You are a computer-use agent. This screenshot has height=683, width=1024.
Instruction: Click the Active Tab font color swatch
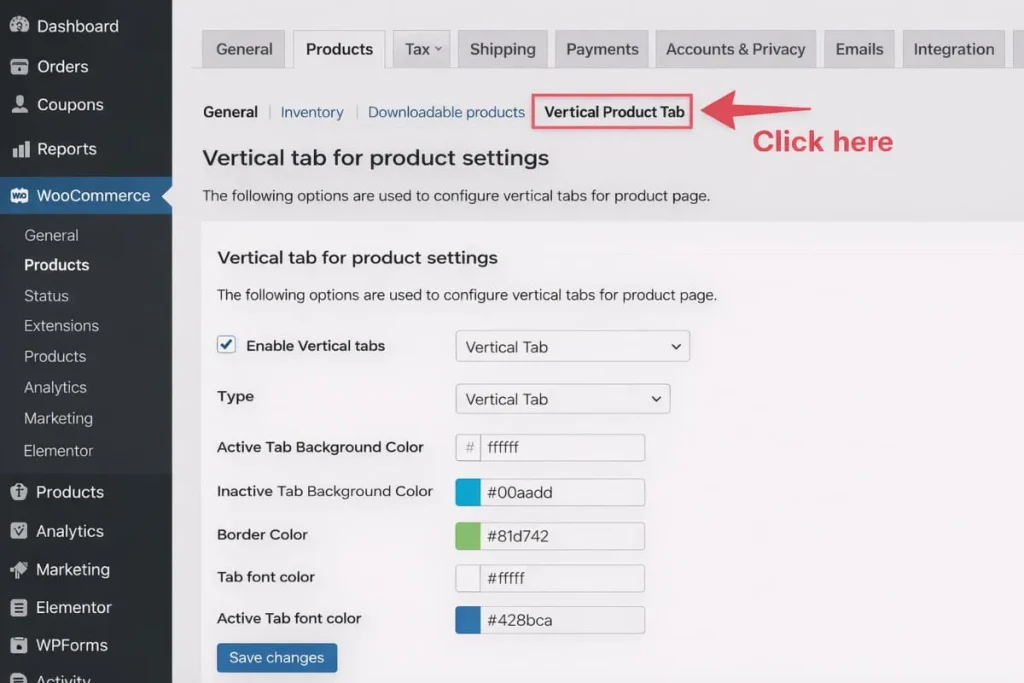tap(468, 620)
